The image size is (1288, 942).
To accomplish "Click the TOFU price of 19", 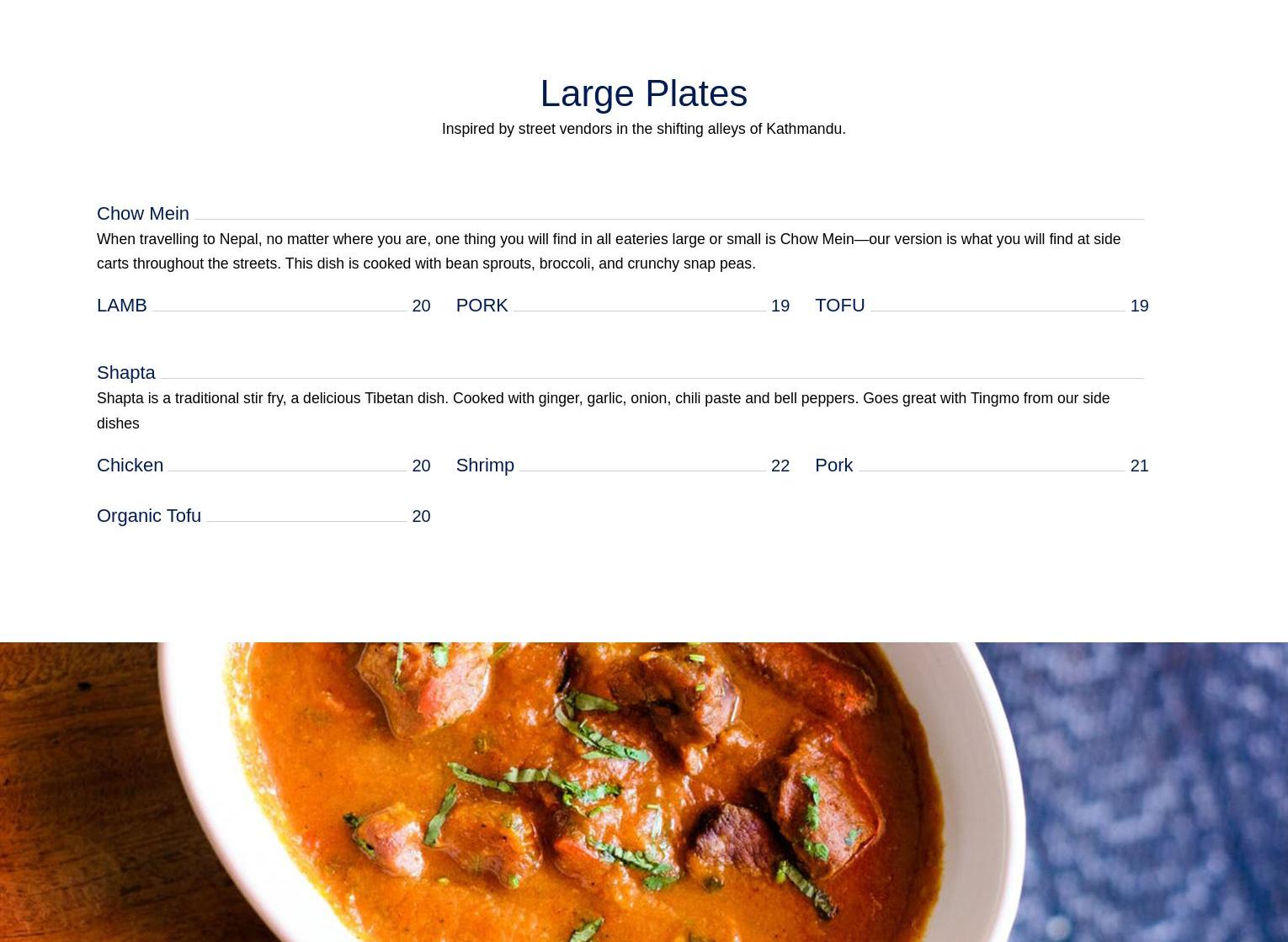I will (1139, 306).
